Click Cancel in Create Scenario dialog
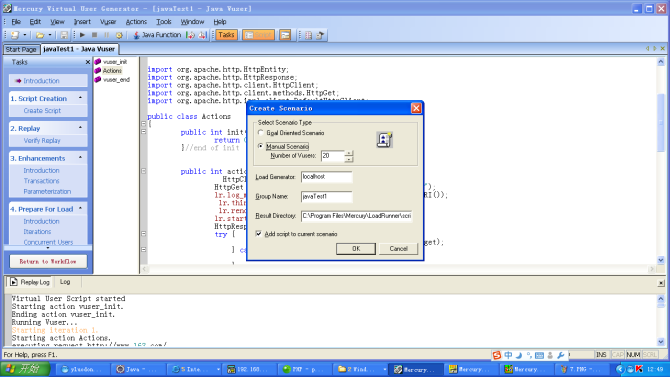670x377 pixels. pyautogui.click(x=398, y=249)
